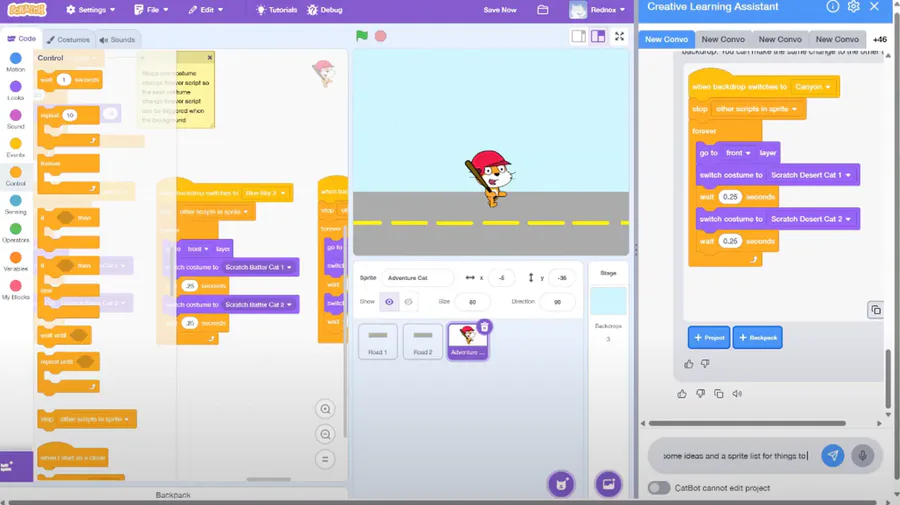This screenshot has height=505, width=900.
Task: Copy the suggested code block
Action: (875, 310)
